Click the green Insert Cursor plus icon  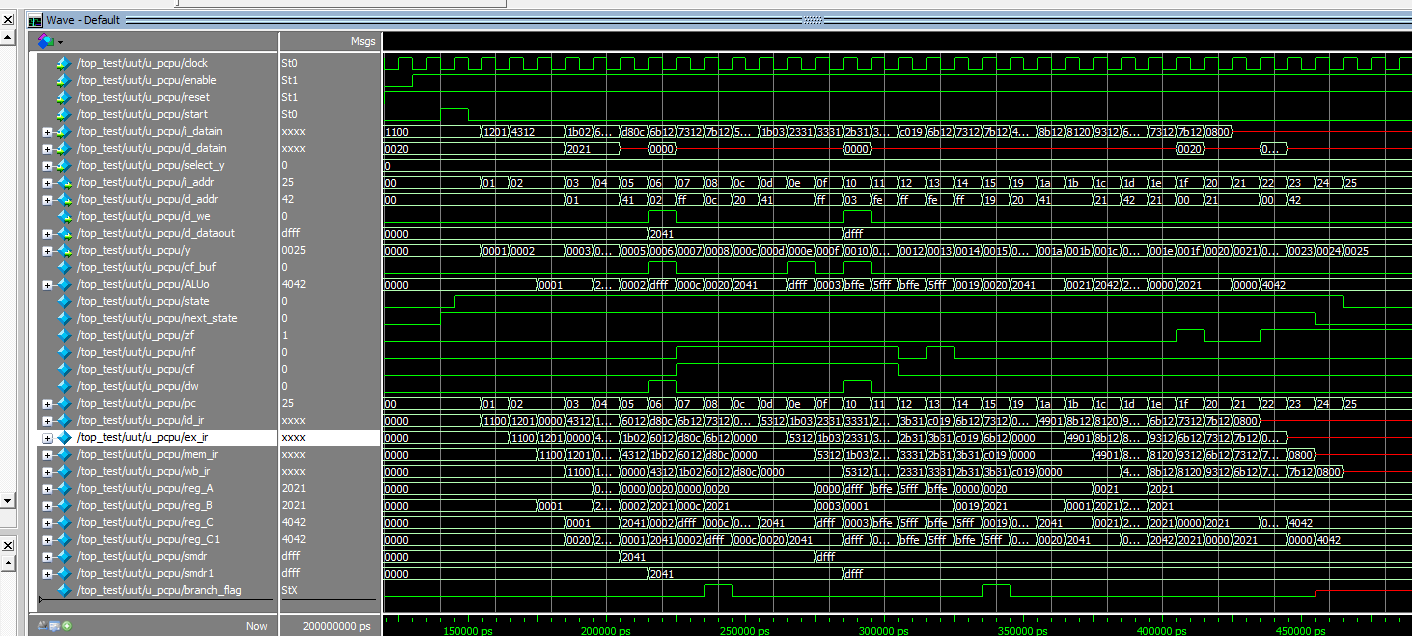pos(67,626)
